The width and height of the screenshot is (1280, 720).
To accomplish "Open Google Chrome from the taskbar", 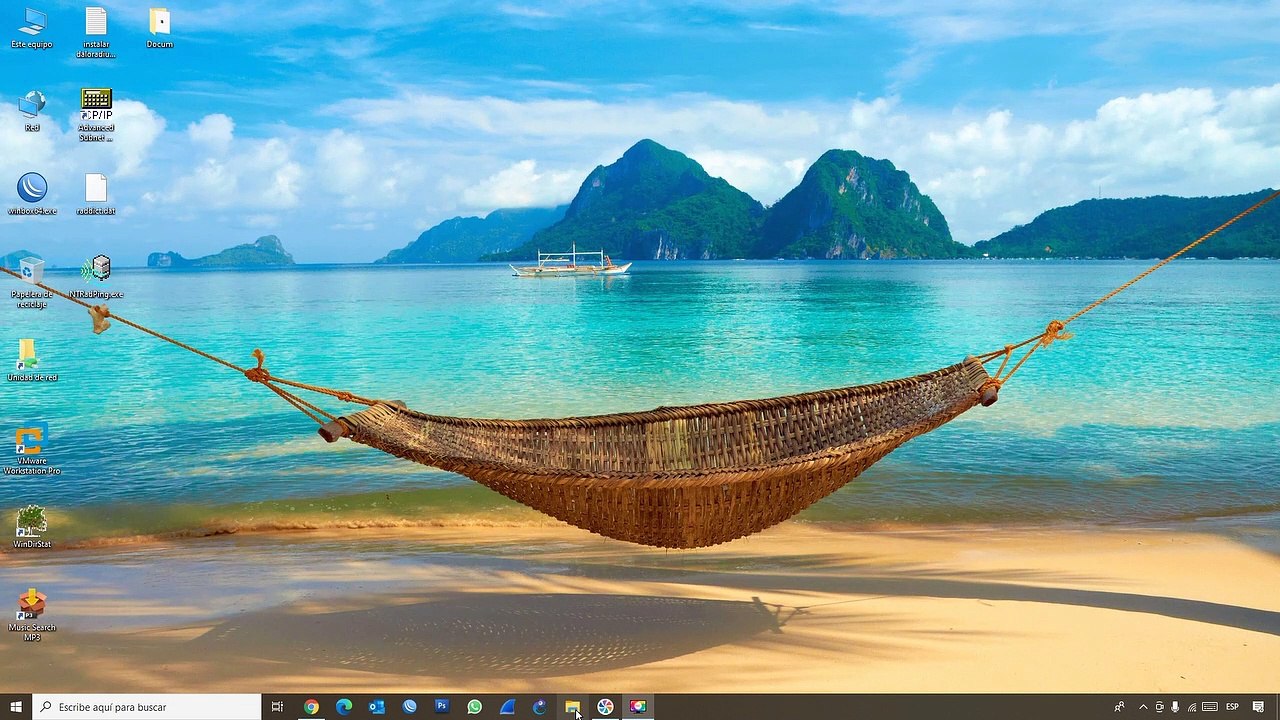I will pos(311,707).
